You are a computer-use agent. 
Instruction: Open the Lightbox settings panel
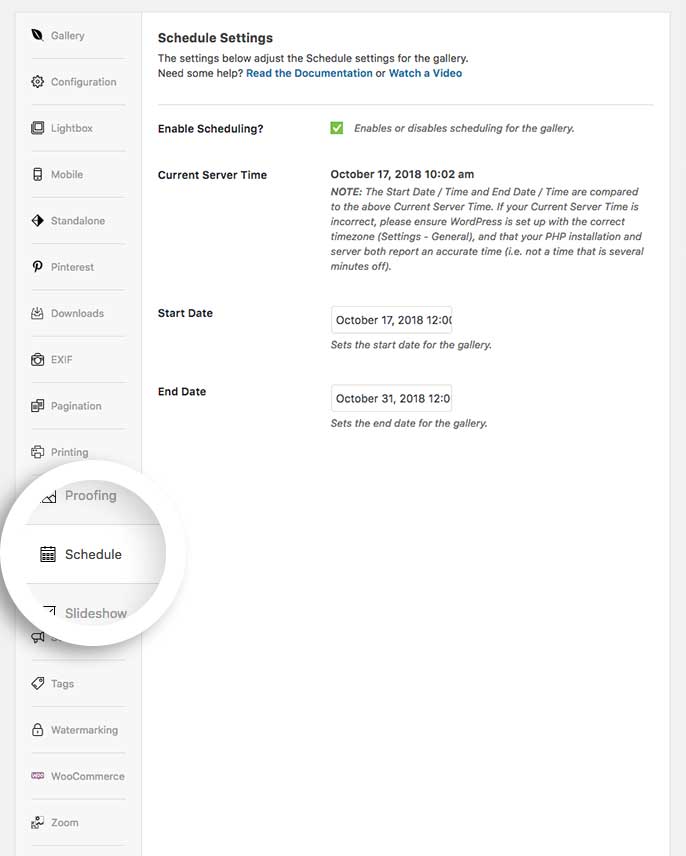coord(70,128)
